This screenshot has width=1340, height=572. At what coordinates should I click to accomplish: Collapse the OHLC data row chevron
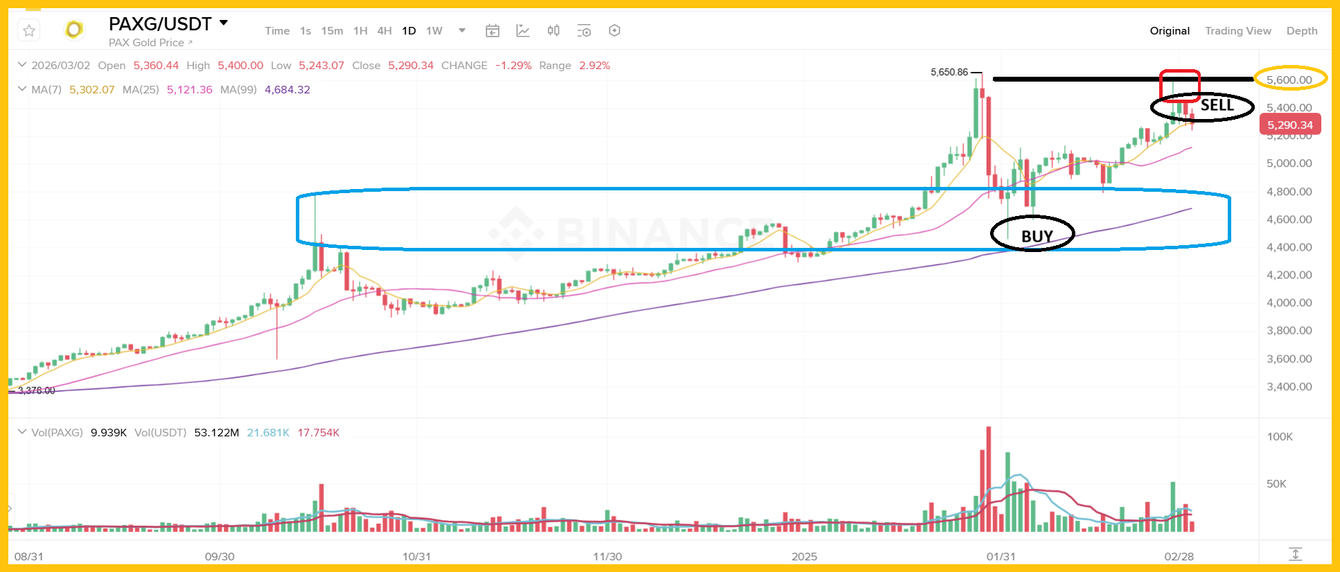click(19, 66)
